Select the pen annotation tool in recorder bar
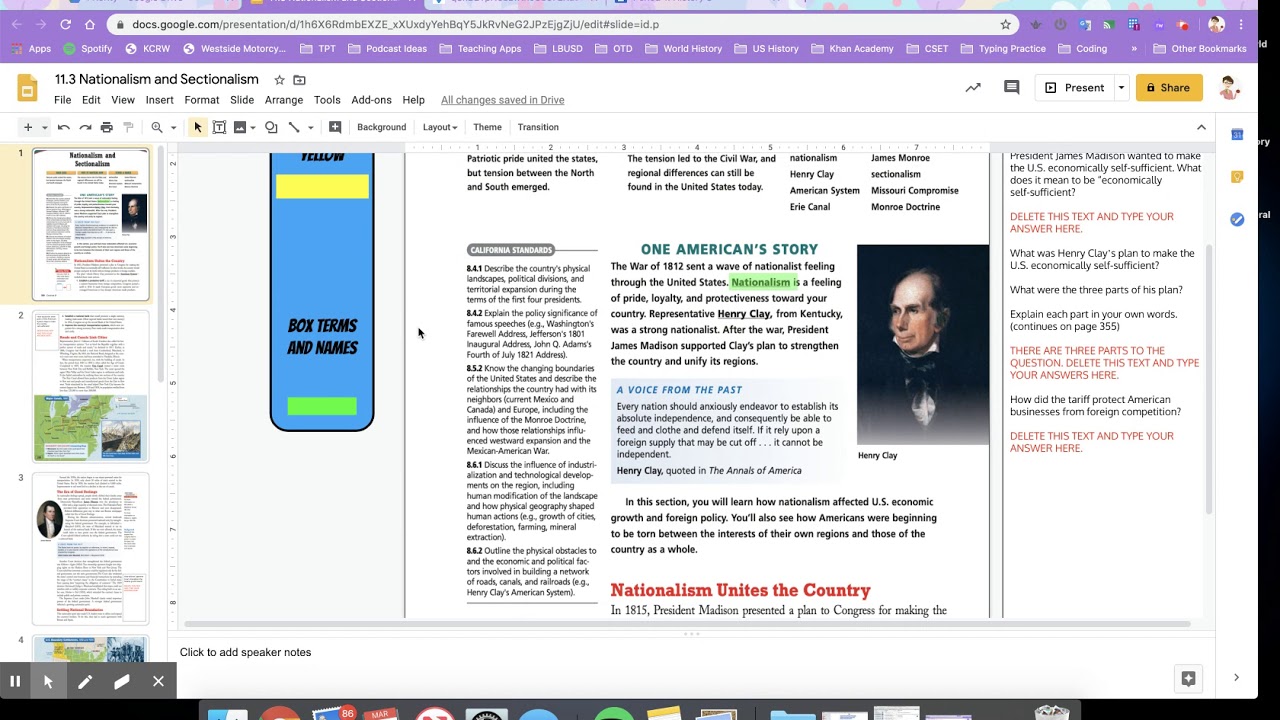1280x720 pixels. (85, 681)
